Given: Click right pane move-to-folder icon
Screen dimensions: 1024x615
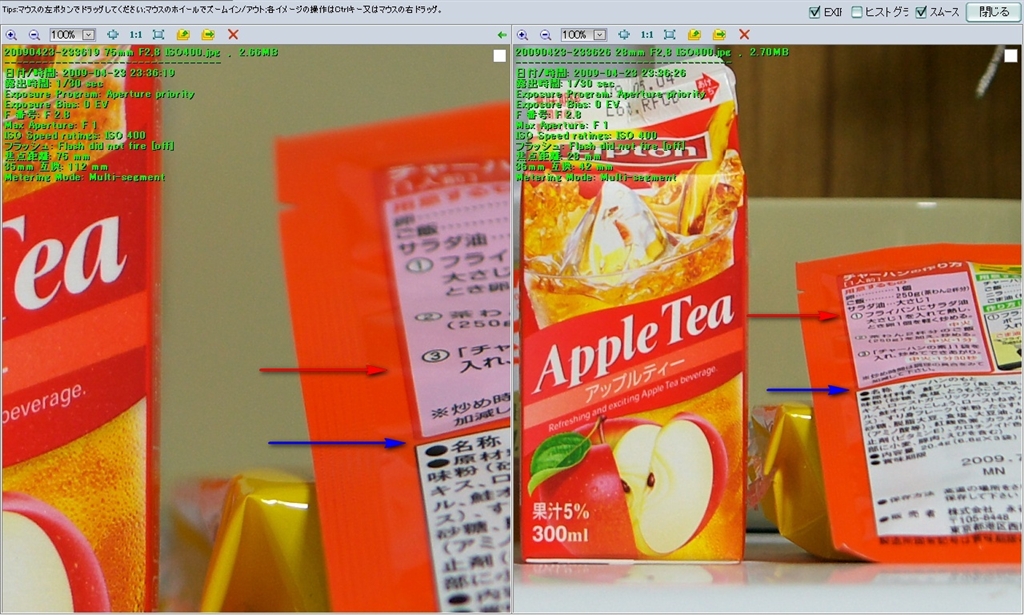Looking at the screenshot, I should (719, 35).
